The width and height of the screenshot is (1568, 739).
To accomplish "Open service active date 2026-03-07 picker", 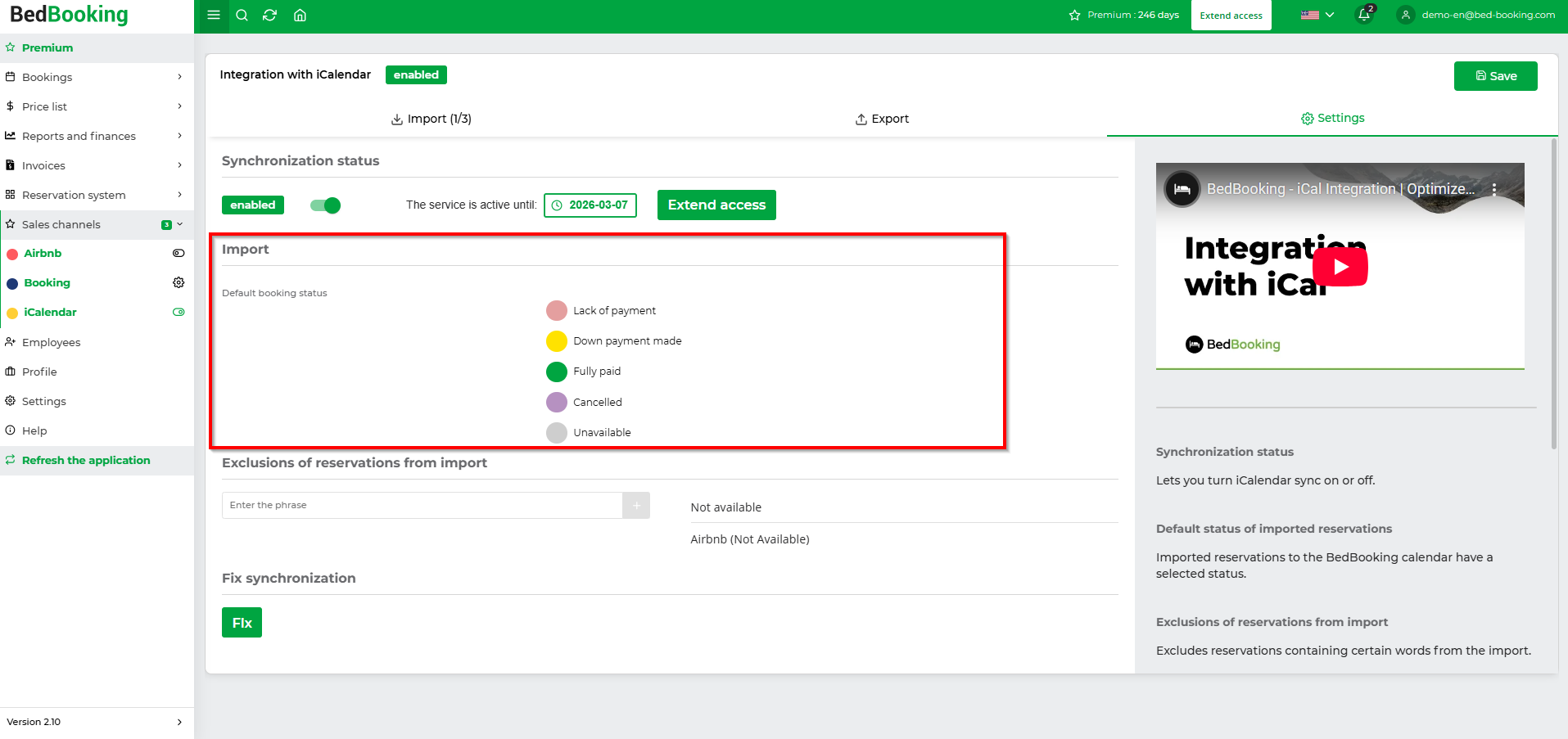I will click(590, 205).
